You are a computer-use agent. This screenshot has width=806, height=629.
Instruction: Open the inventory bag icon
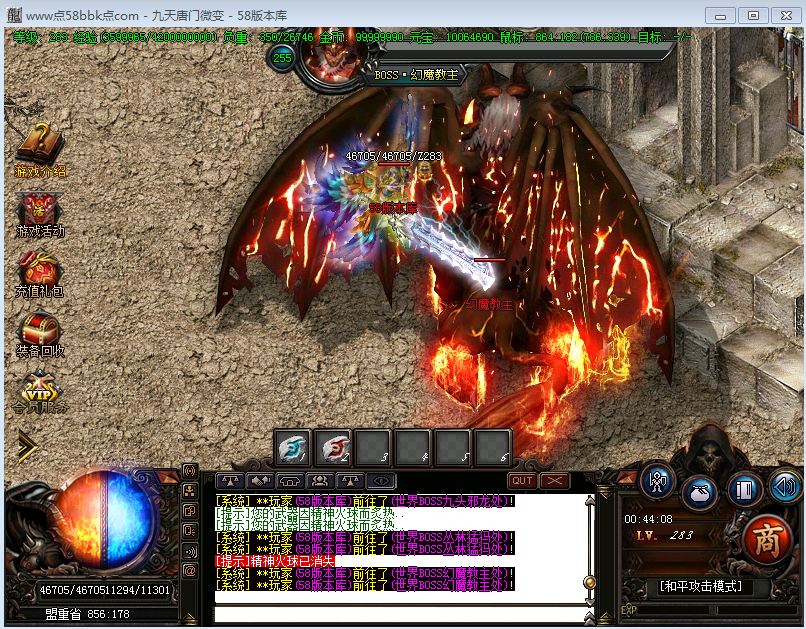[x=700, y=492]
